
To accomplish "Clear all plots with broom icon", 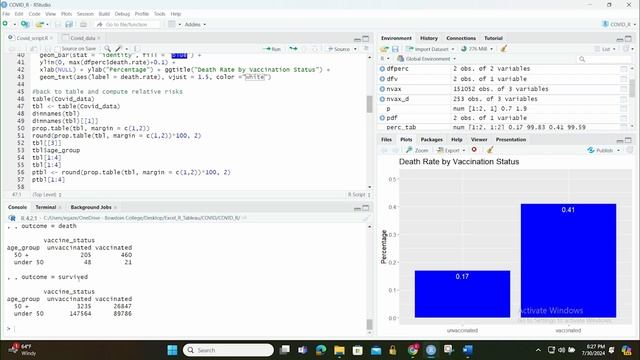I will [490, 150].
